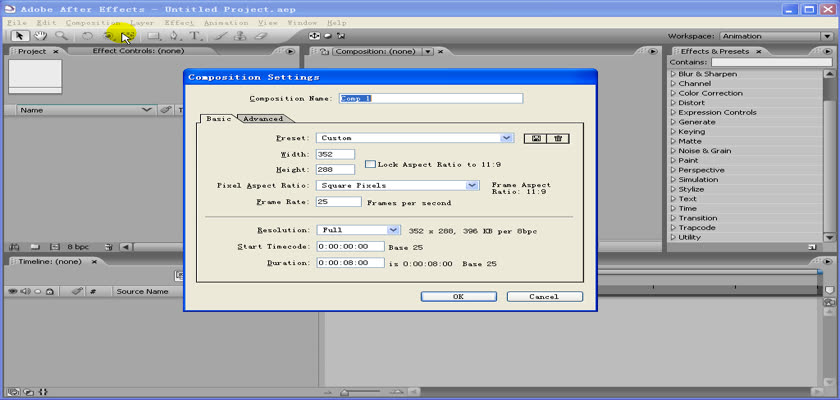Screen dimensions: 840x400
Task: Select the Rotation tool
Action: click(x=87, y=36)
